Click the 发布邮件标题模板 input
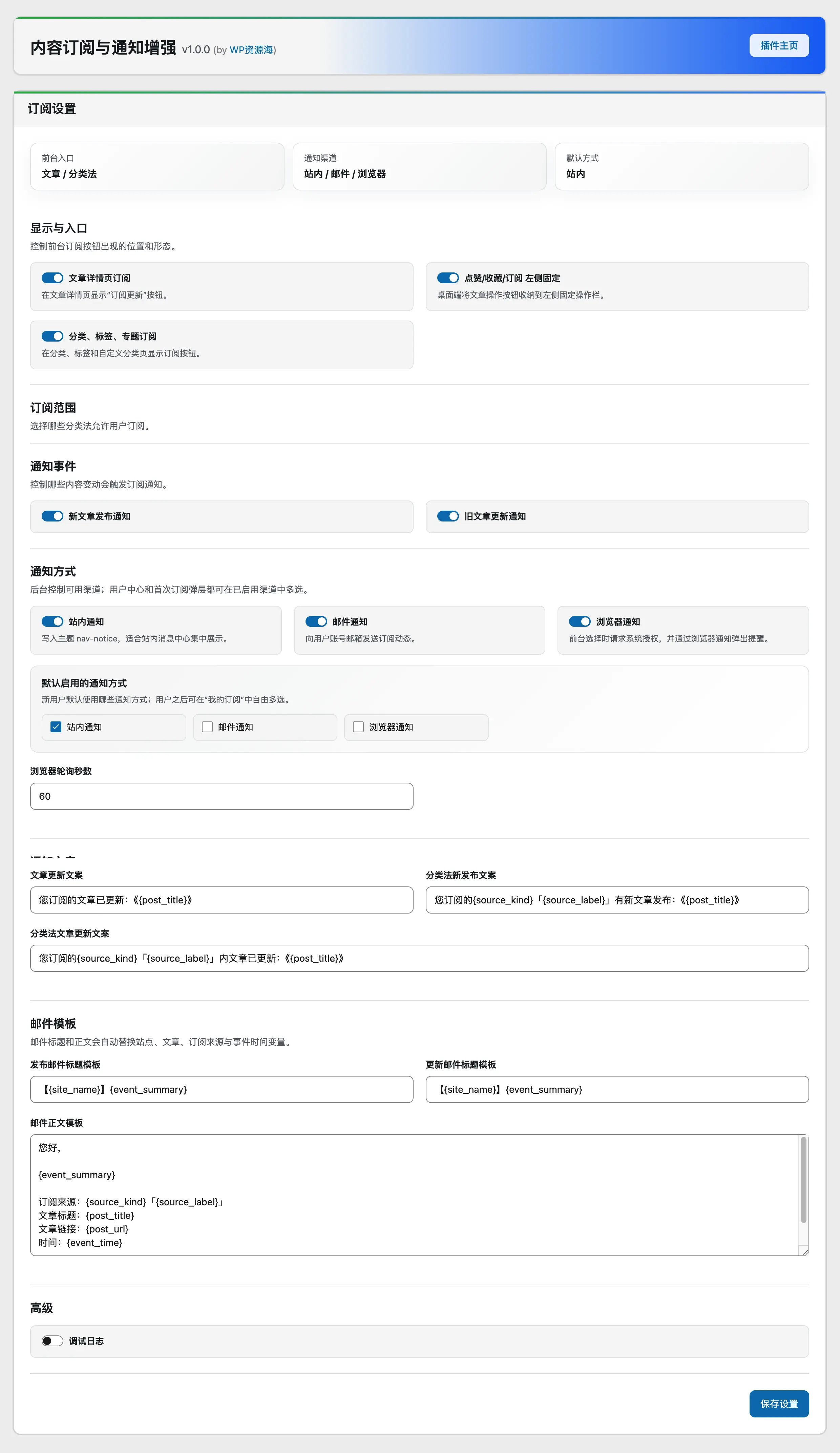The height and width of the screenshot is (1453, 840). click(222, 1089)
